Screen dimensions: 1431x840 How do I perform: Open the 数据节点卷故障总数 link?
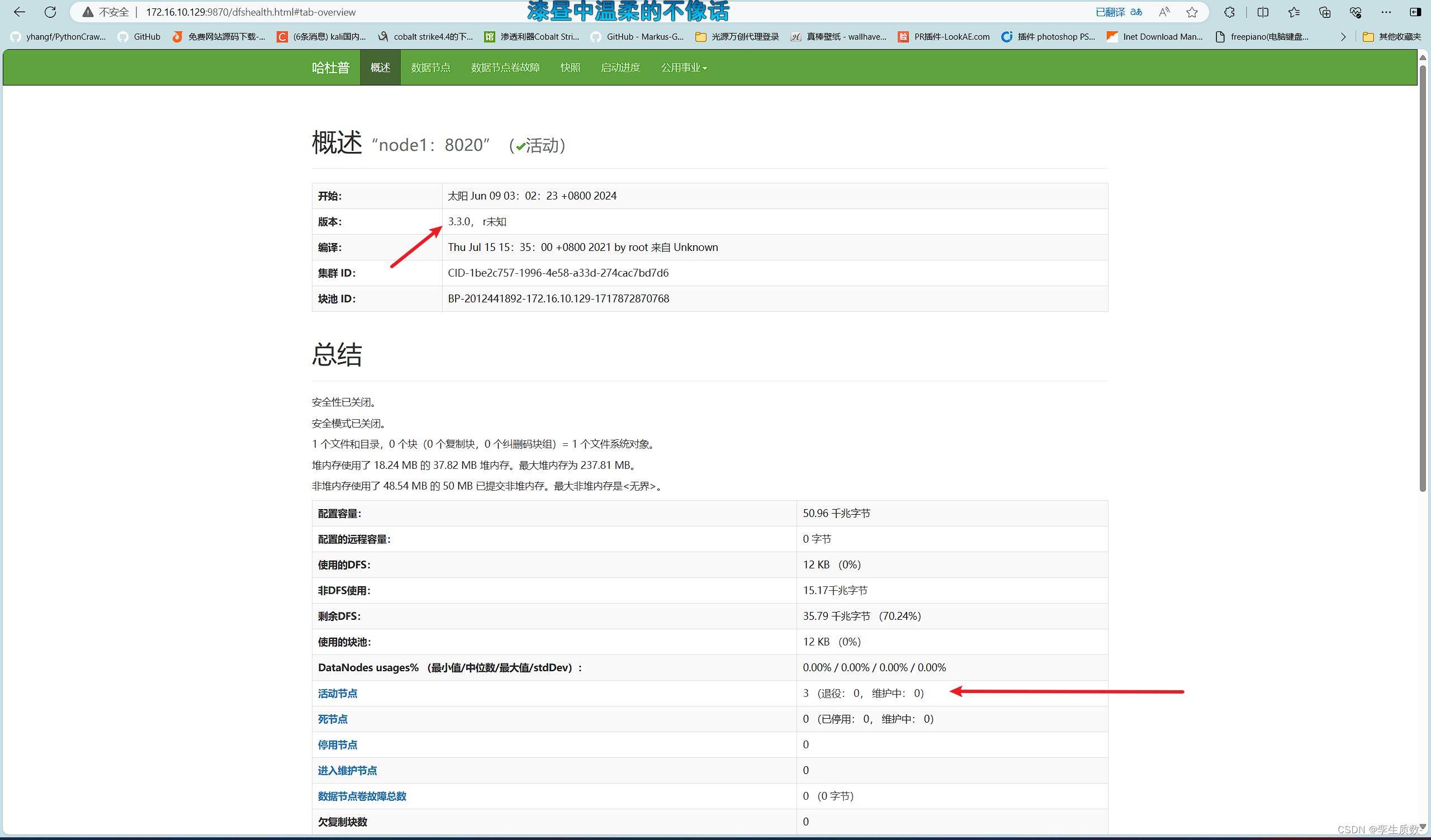362,796
